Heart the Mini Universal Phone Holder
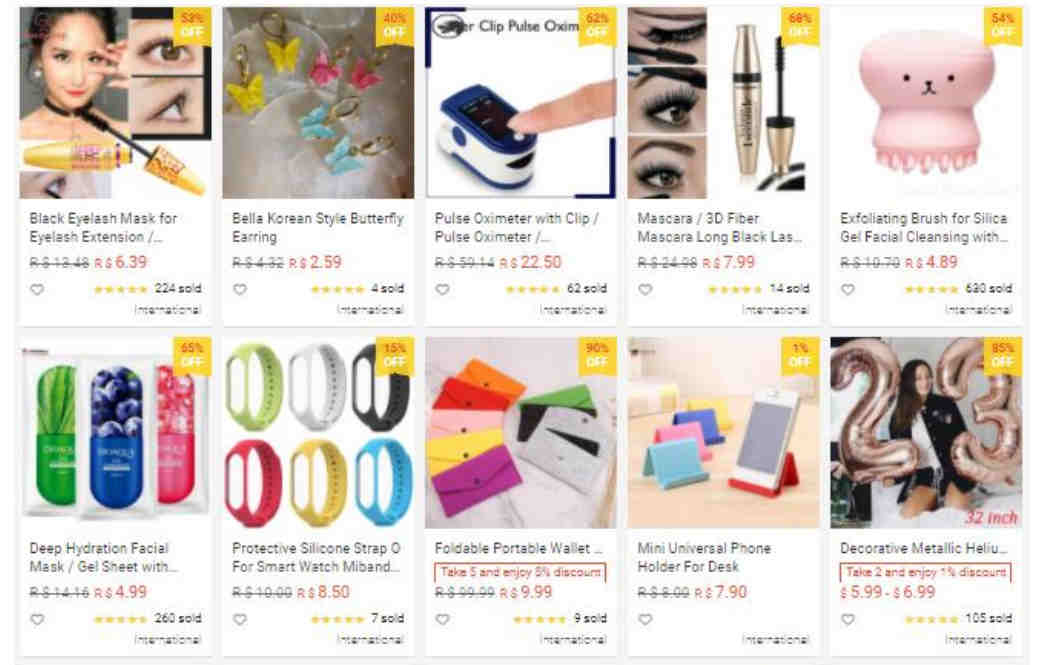This screenshot has height=665, width=1046. [645, 619]
